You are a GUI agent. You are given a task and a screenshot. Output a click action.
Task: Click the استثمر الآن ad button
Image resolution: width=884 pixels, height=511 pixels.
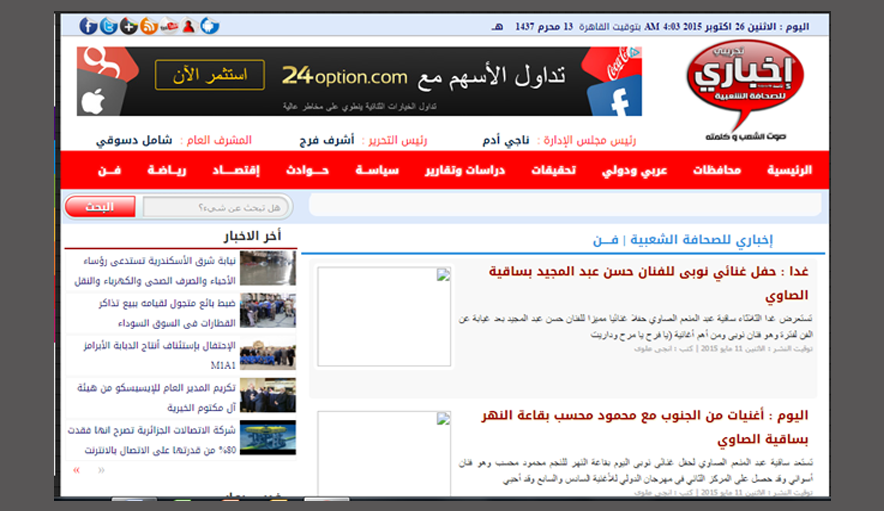click(210, 75)
